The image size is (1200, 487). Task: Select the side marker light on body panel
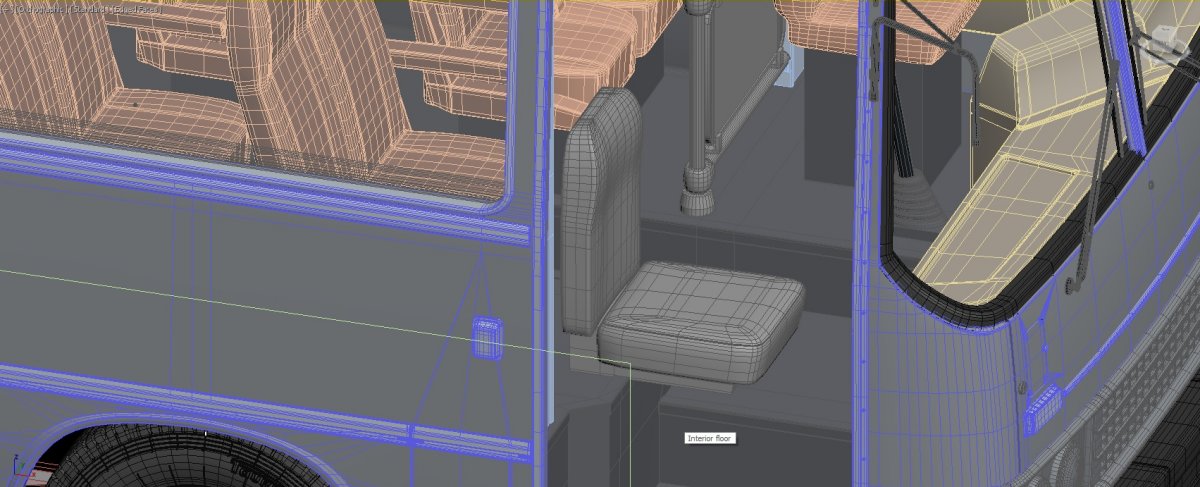point(486,337)
